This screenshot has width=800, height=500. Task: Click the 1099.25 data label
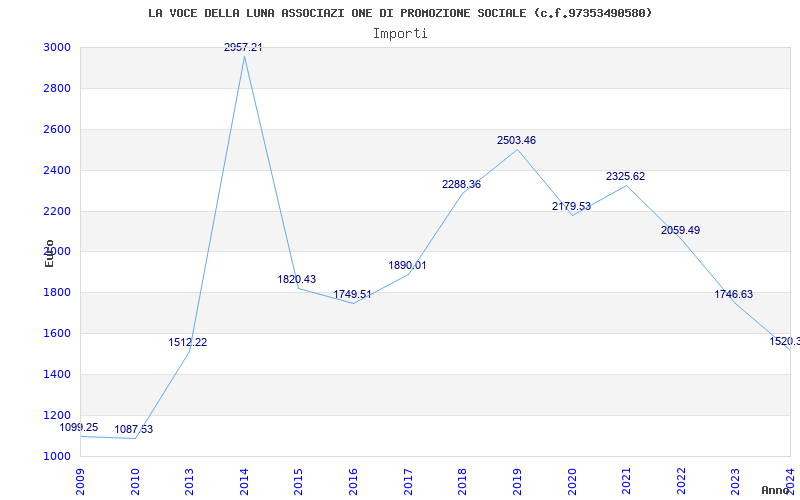[79, 428]
